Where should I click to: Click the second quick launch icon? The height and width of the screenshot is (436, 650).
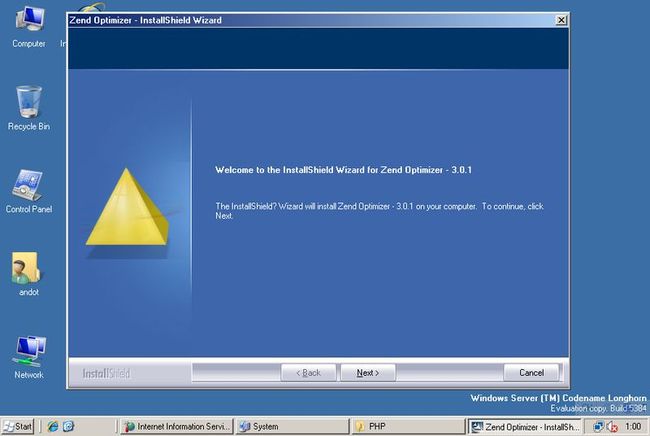pos(68,426)
